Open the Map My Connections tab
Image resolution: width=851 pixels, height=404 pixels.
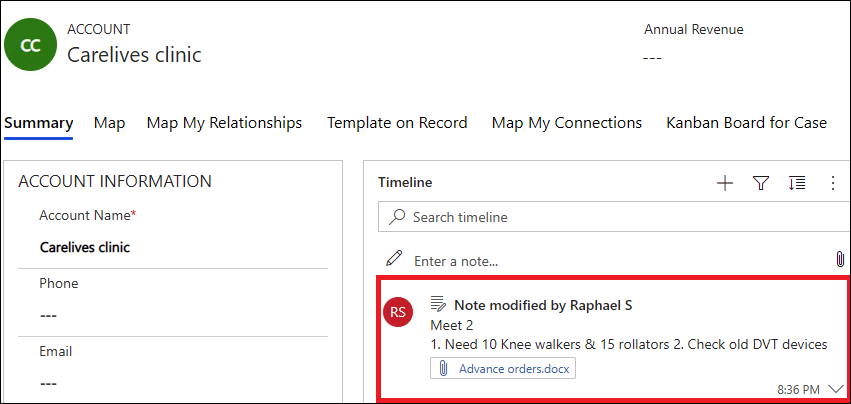click(x=566, y=123)
